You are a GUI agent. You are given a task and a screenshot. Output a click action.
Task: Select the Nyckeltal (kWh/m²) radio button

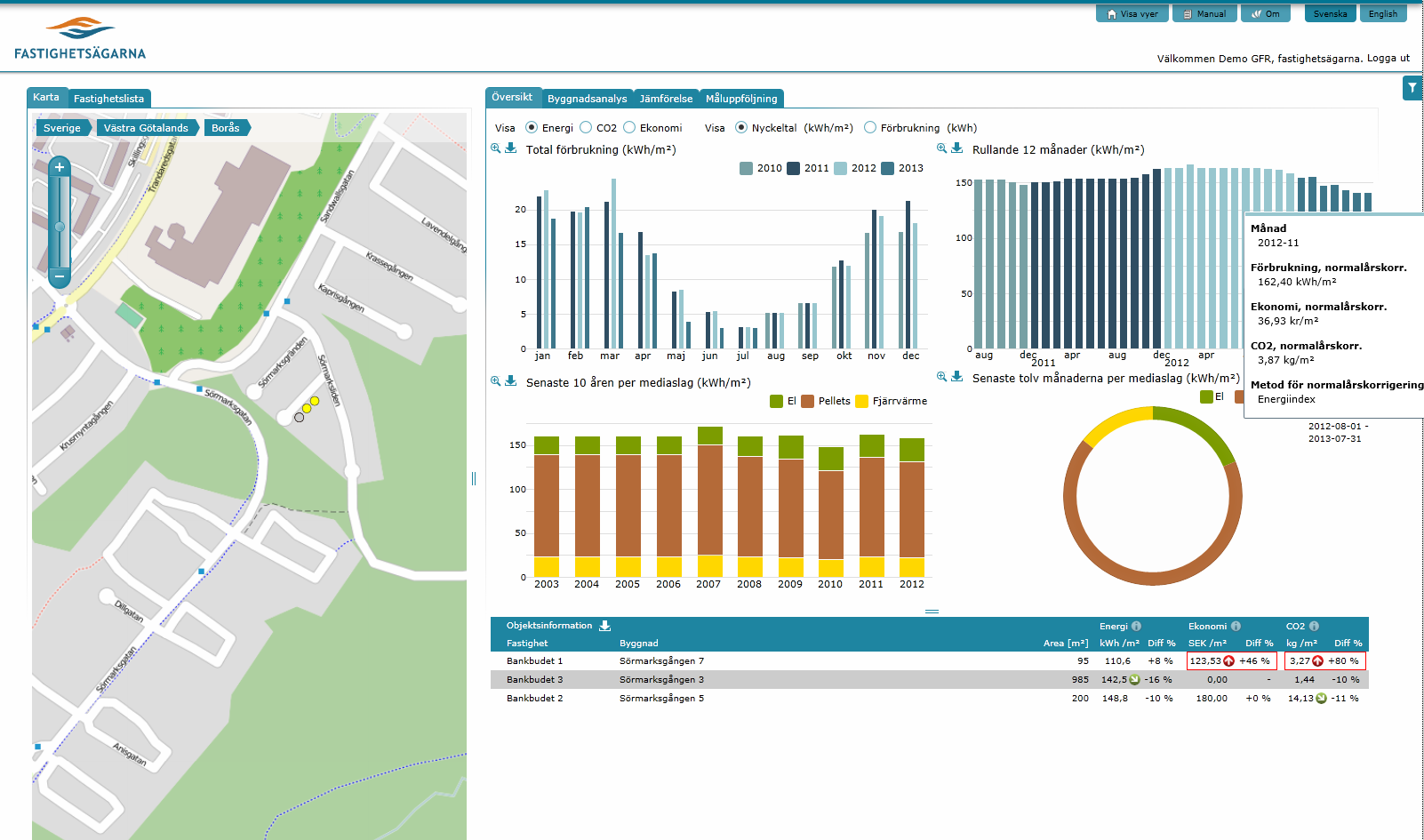click(741, 128)
